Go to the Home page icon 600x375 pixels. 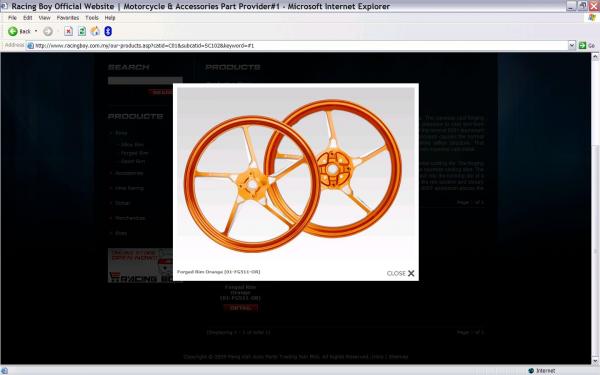[95, 31]
